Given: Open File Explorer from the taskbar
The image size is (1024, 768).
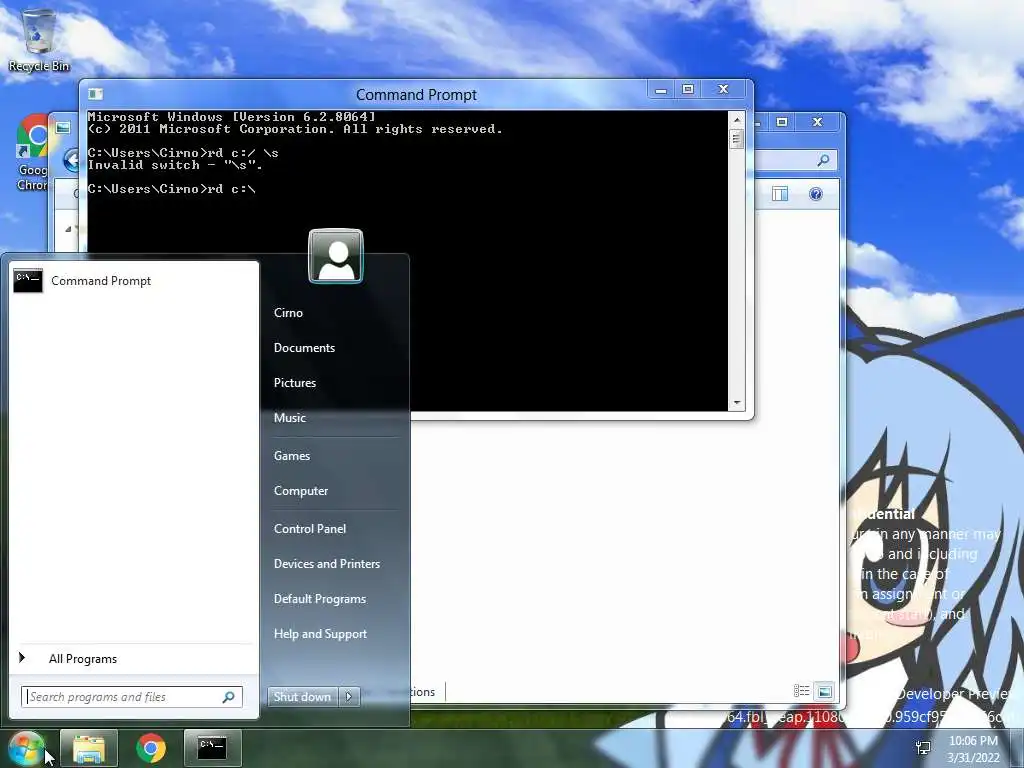Looking at the screenshot, I should [x=89, y=748].
